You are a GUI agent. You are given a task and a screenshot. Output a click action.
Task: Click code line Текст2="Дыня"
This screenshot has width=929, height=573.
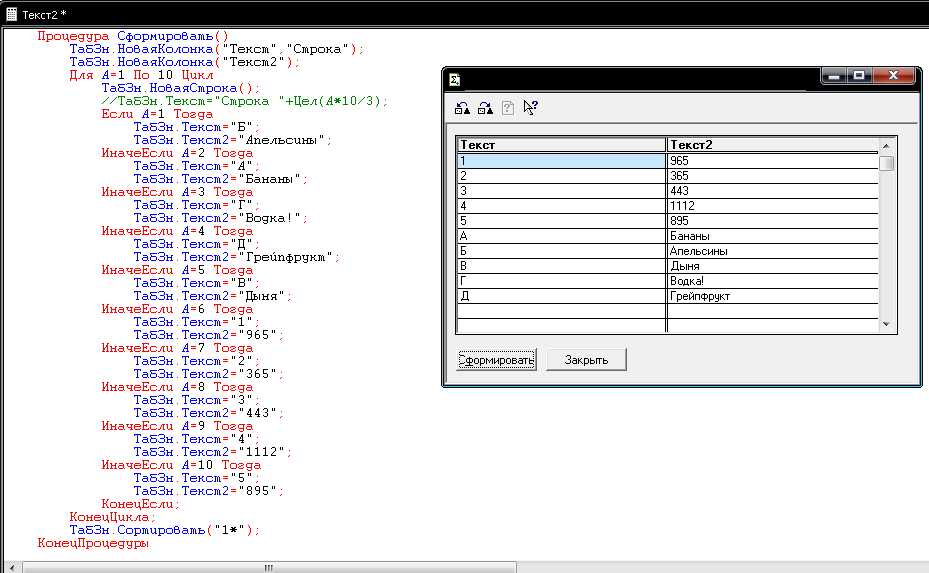(213, 297)
